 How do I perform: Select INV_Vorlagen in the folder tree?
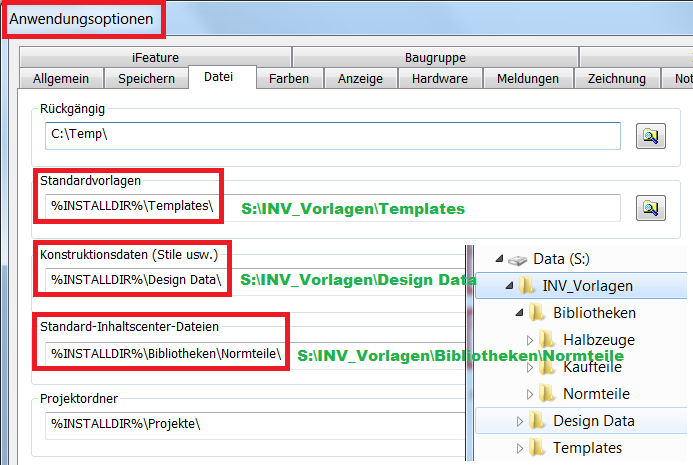[x=587, y=286]
